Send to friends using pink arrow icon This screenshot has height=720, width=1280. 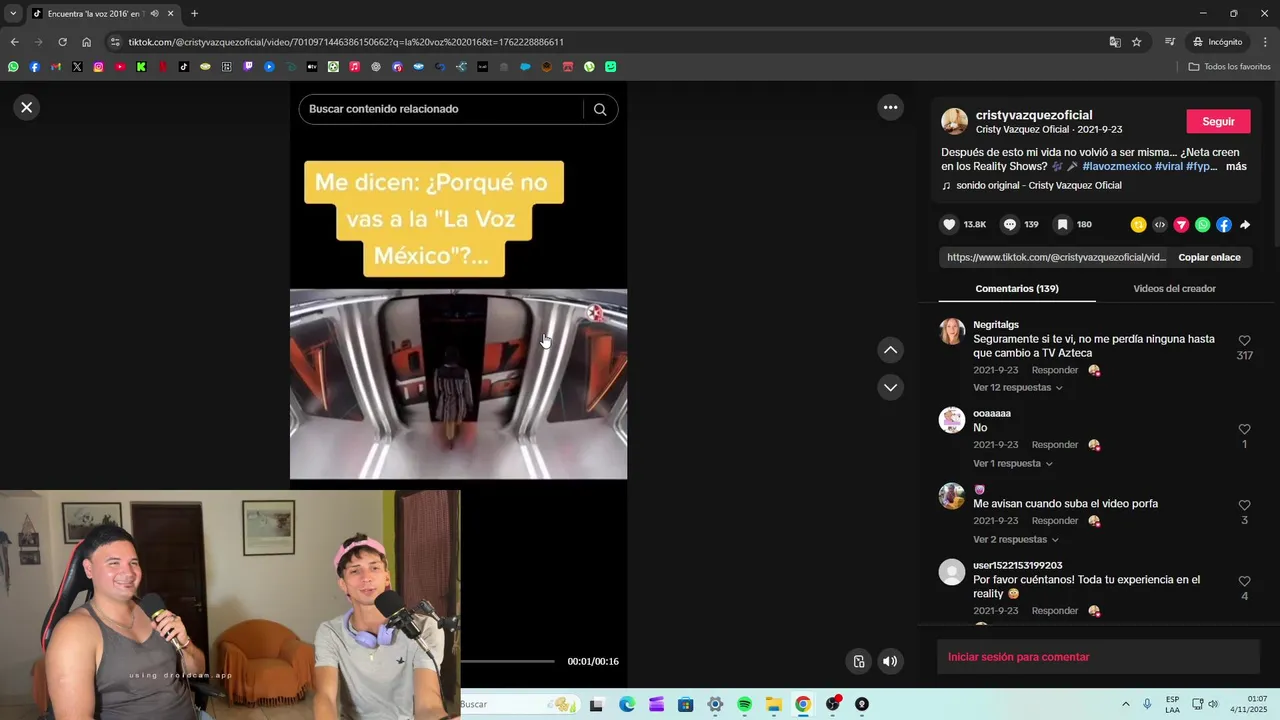1181,225
